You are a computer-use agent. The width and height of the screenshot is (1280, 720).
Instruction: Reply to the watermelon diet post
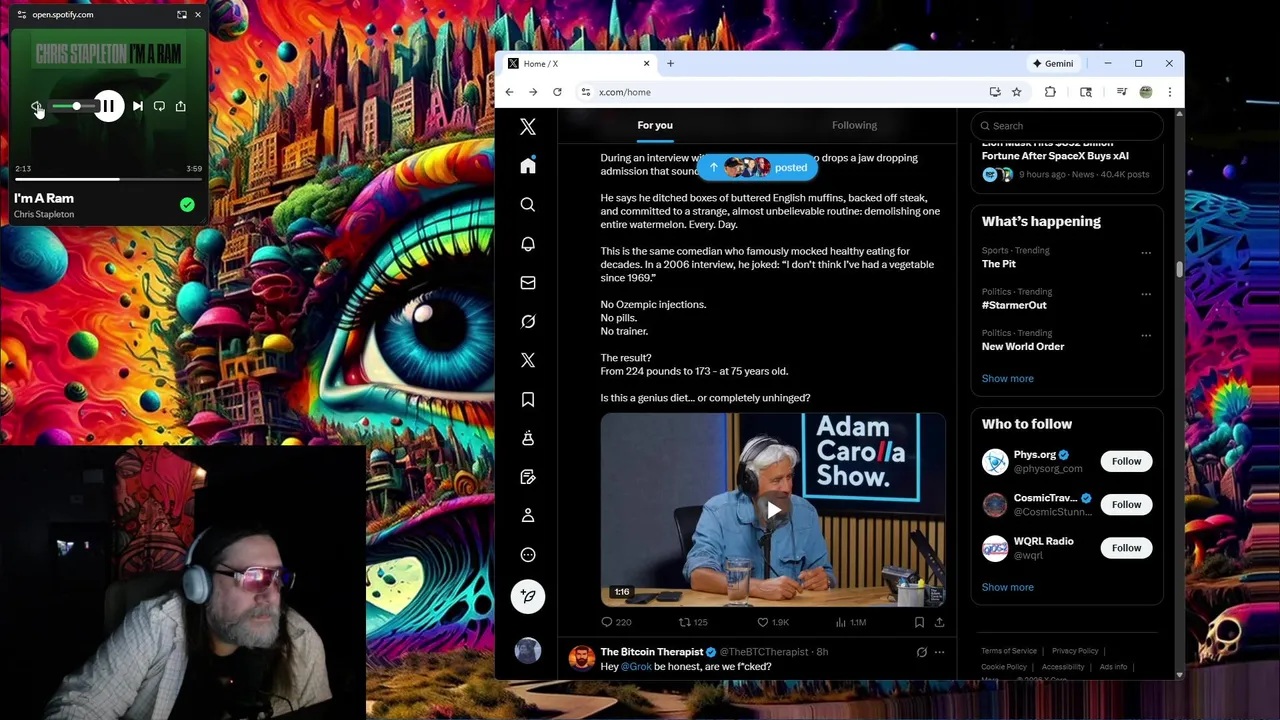(615, 622)
